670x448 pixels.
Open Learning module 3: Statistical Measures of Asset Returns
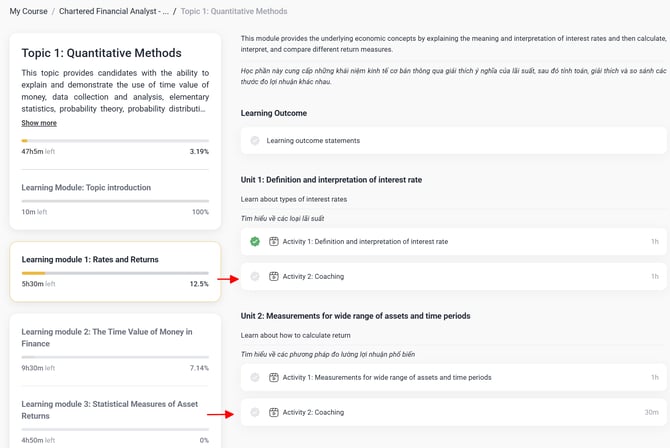point(107,409)
